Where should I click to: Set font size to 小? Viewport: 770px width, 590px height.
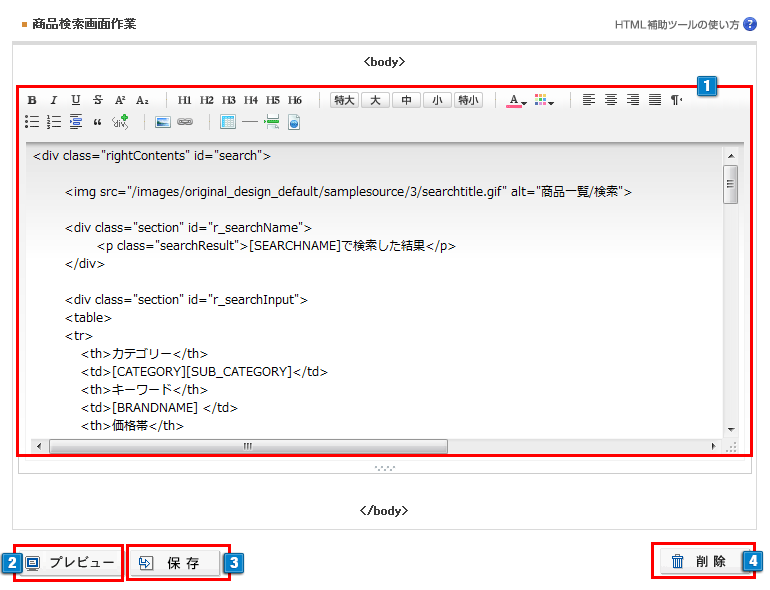tap(437, 100)
